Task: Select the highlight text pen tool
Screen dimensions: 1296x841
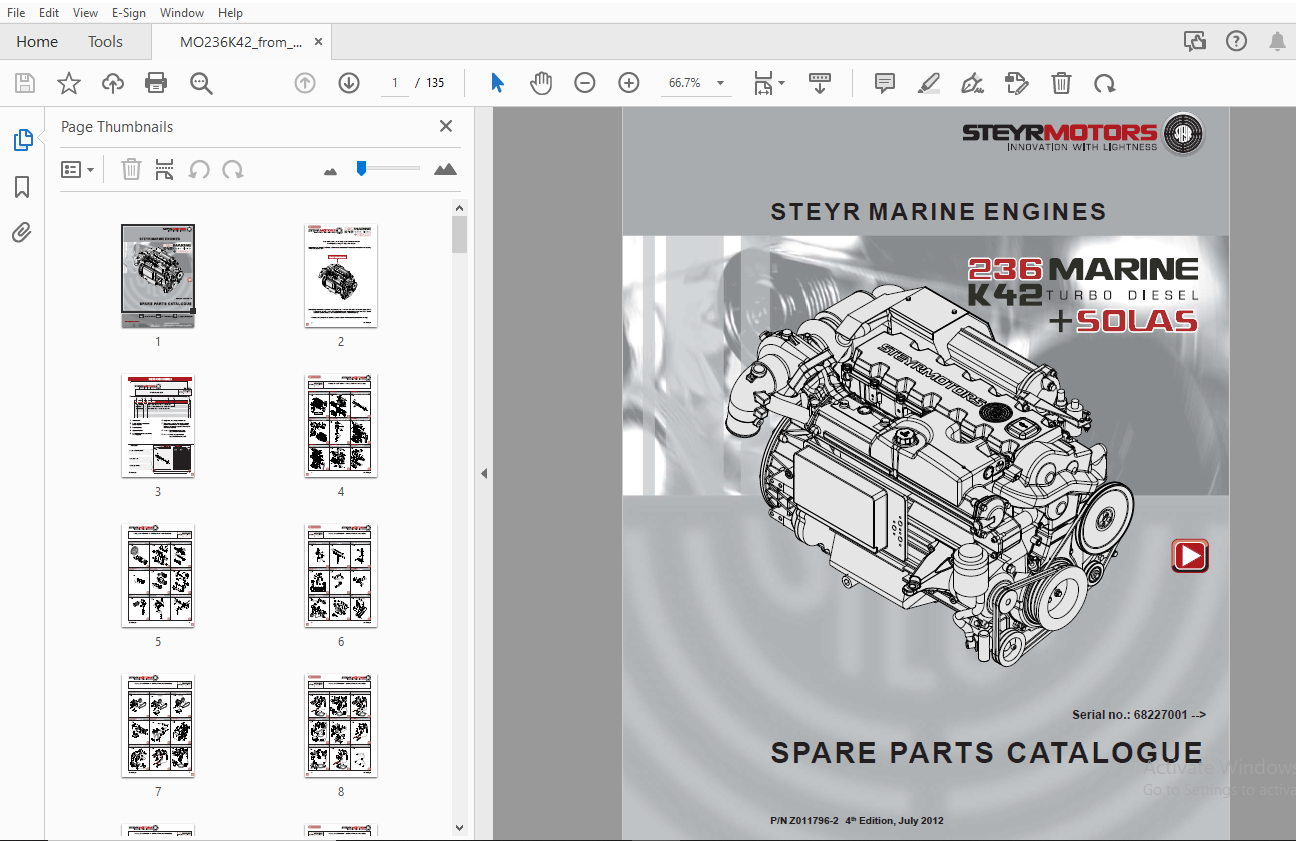Action: 928,83
